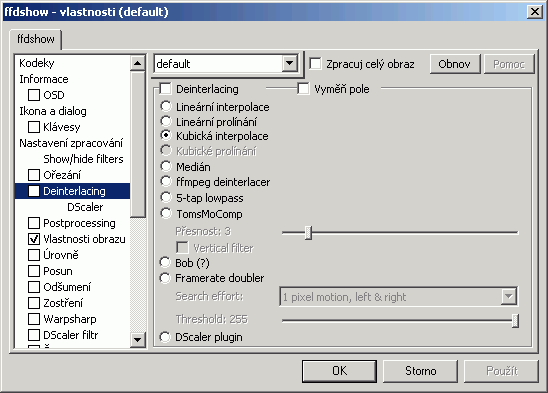Select DScaler sub-item in list
The image size is (548, 393).
[x=85, y=207]
